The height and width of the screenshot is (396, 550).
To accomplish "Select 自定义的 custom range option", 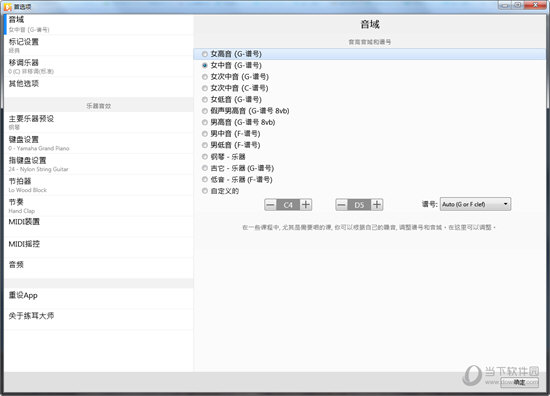I will [x=205, y=191].
